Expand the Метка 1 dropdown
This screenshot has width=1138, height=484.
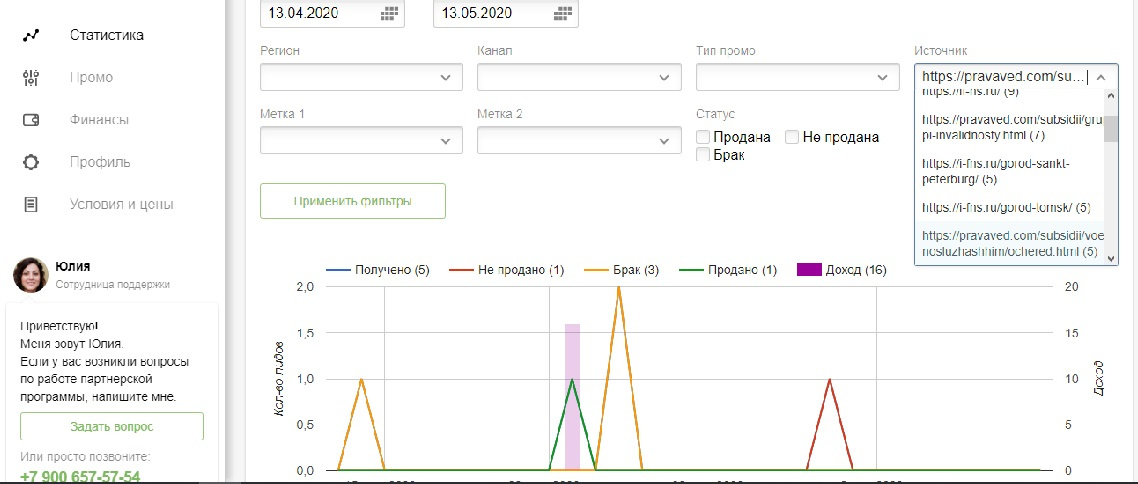(x=361, y=140)
